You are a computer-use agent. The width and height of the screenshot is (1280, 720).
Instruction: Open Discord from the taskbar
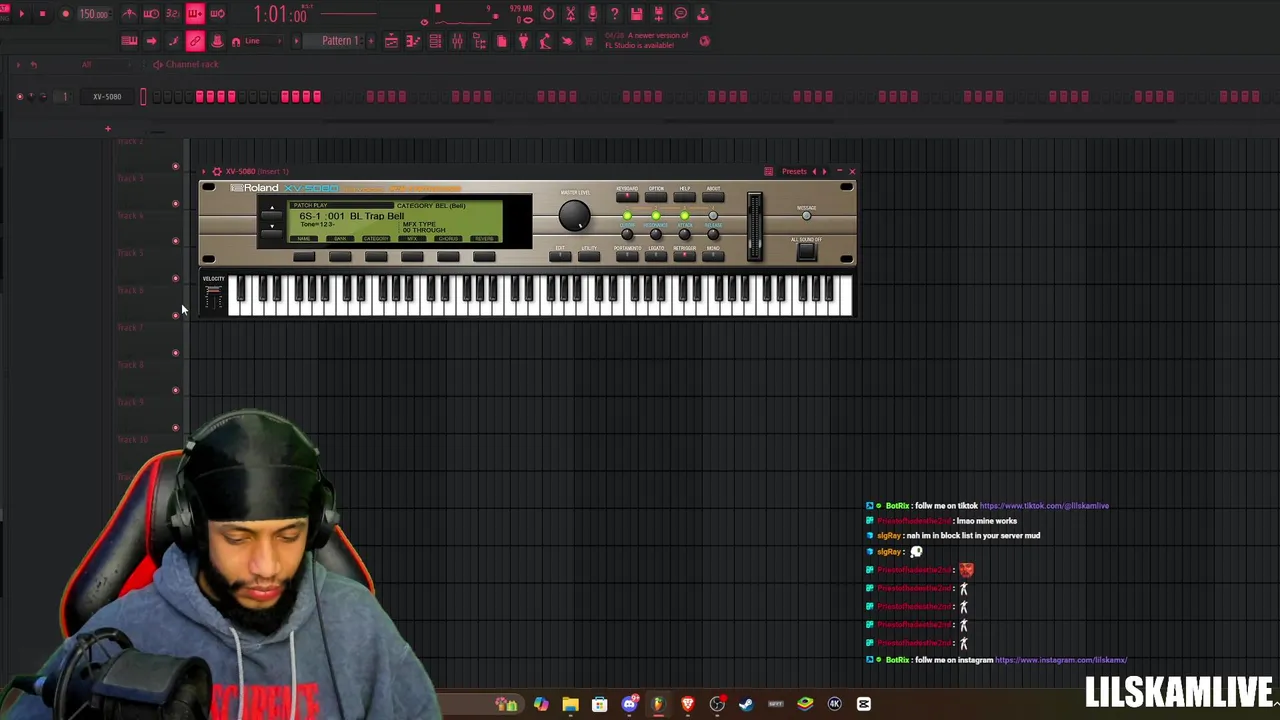click(629, 704)
